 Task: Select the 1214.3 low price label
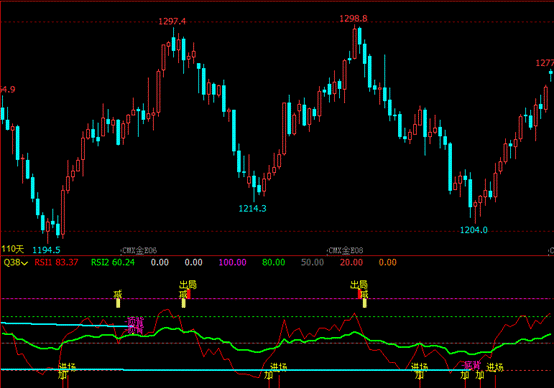click(x=252, y=209)
